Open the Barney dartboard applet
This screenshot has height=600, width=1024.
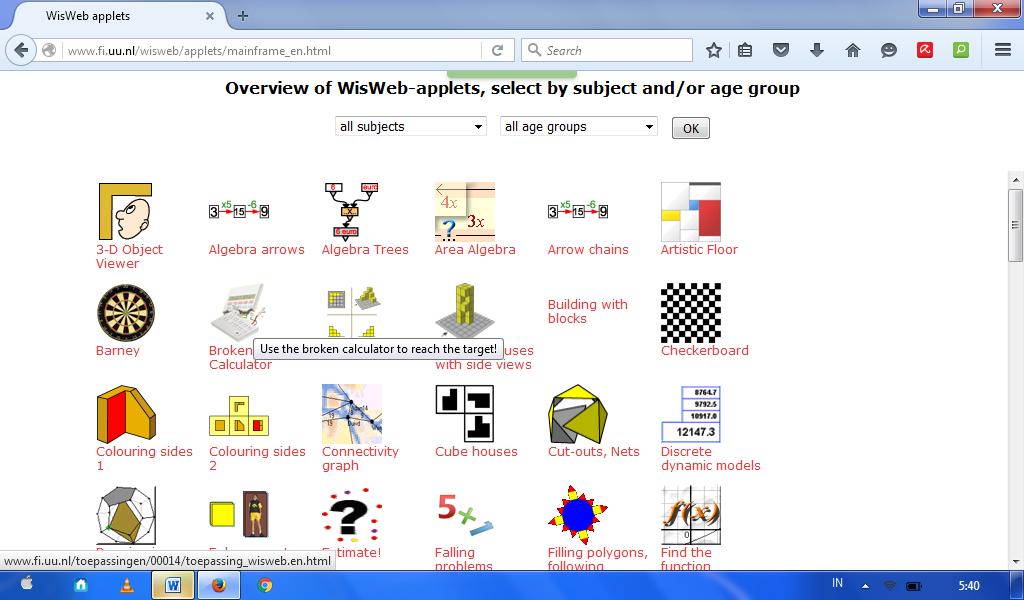pos(124,311)
